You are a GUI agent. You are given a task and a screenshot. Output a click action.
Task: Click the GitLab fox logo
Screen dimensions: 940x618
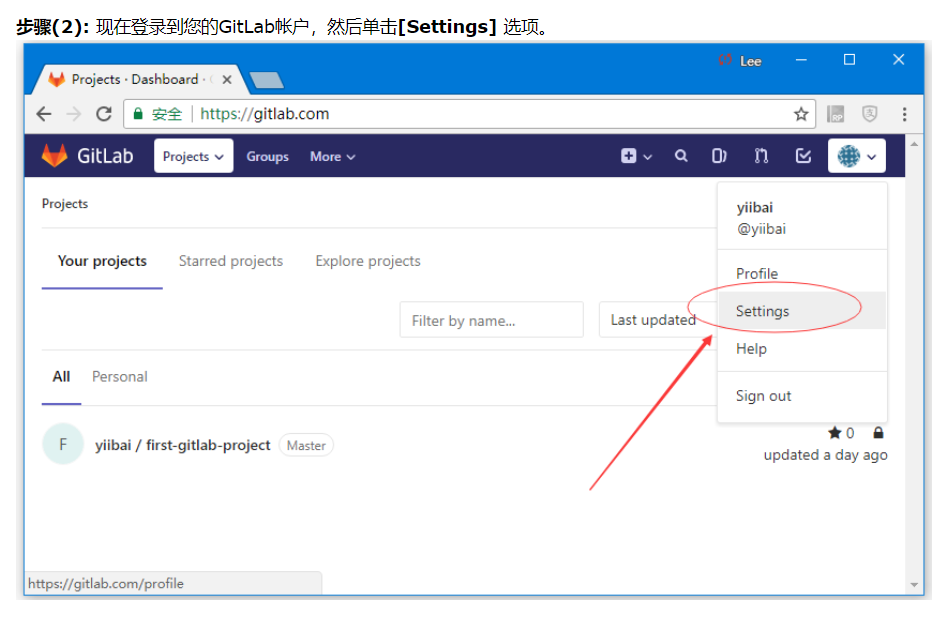coord(55,156)
